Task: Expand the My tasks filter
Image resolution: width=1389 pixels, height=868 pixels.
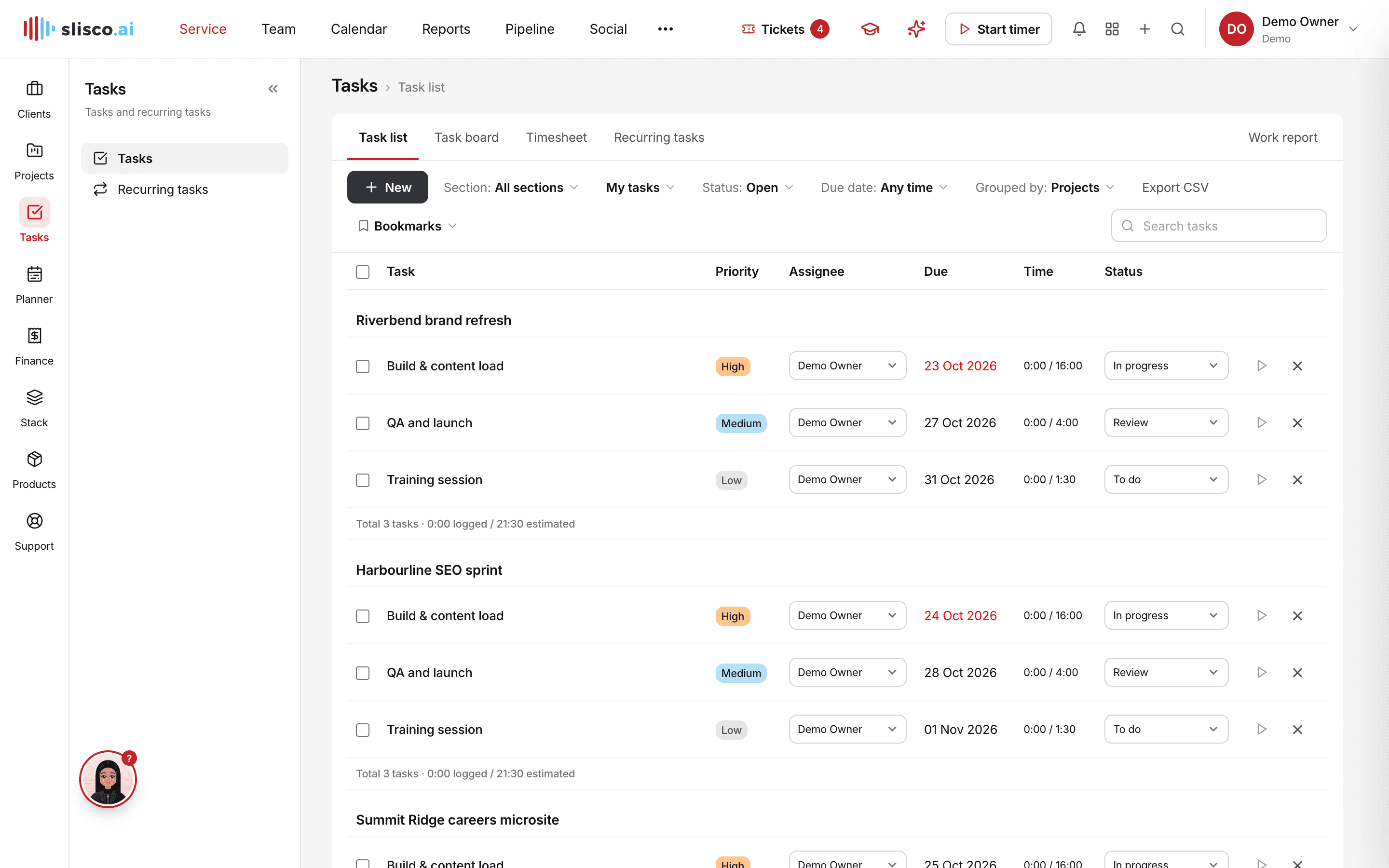Action: (640, 188)
